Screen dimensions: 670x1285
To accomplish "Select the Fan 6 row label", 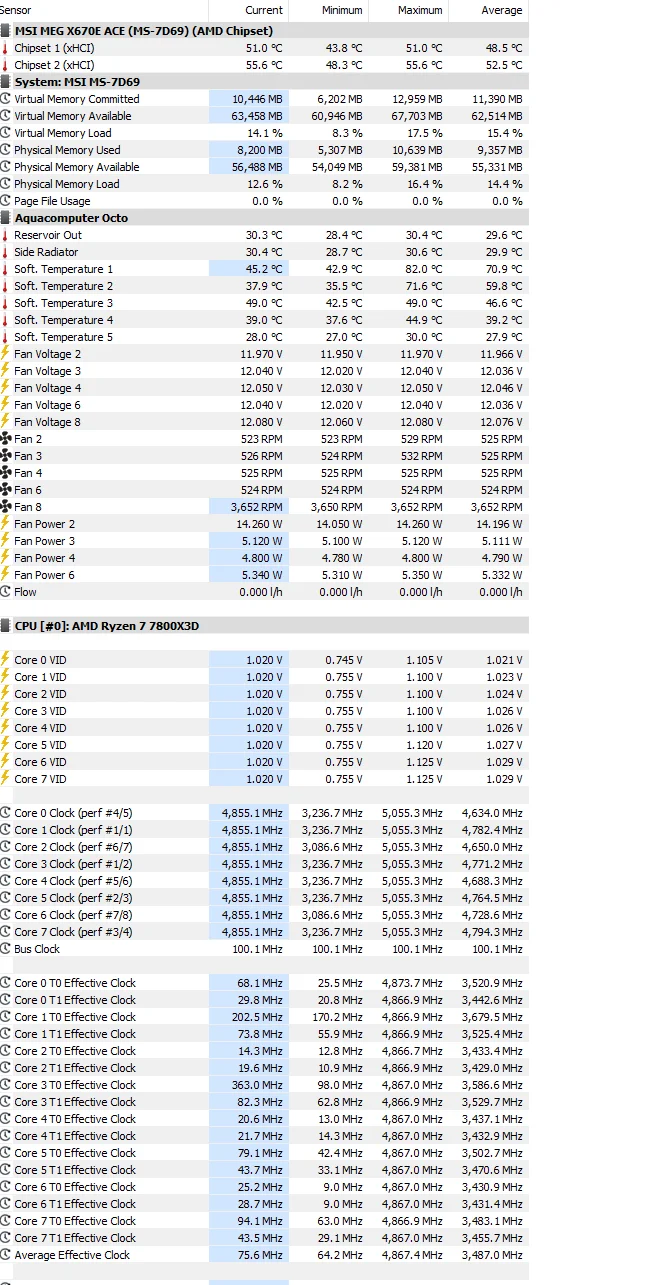I will click(x=28, y=490).
